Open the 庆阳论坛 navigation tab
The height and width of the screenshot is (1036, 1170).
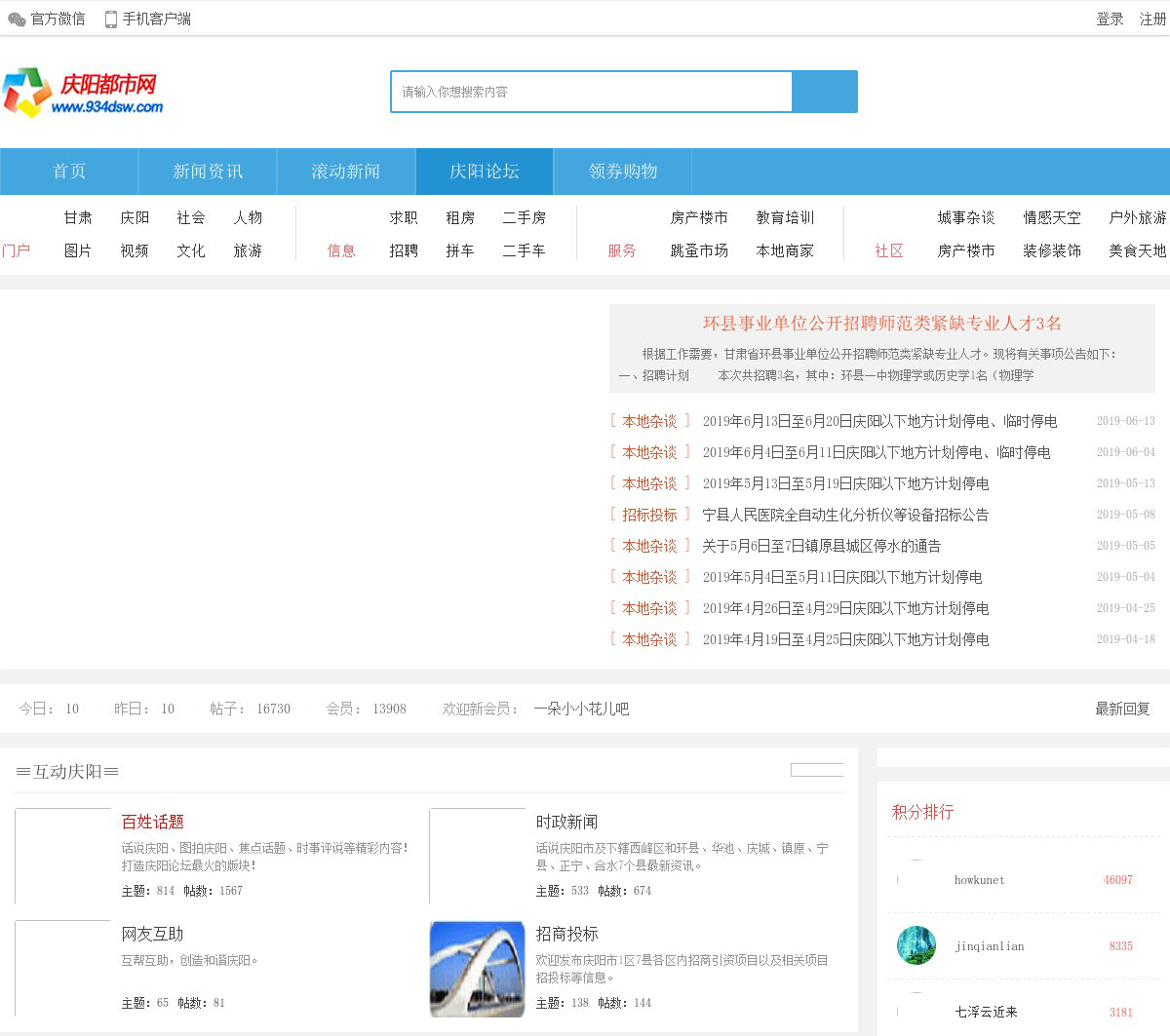point(485,172)
